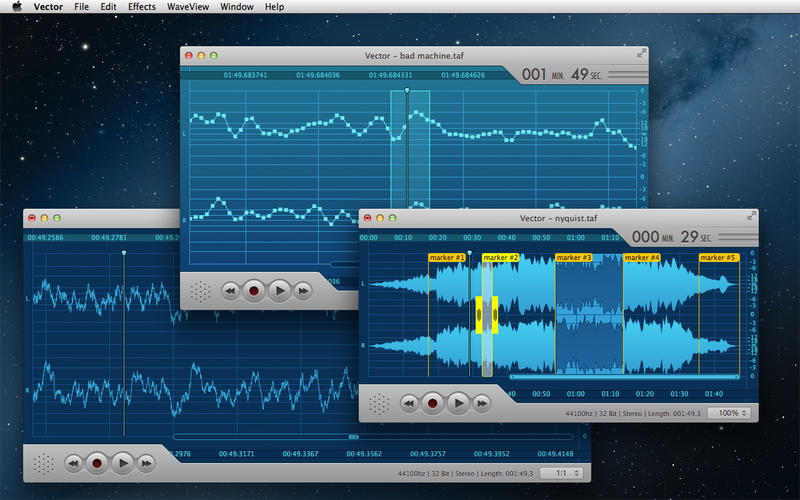This screenshot has width=800, height=500.
Task: Click Record in the bottom-left waveform window
Action: pyautogui.click(x=97, y=463)
